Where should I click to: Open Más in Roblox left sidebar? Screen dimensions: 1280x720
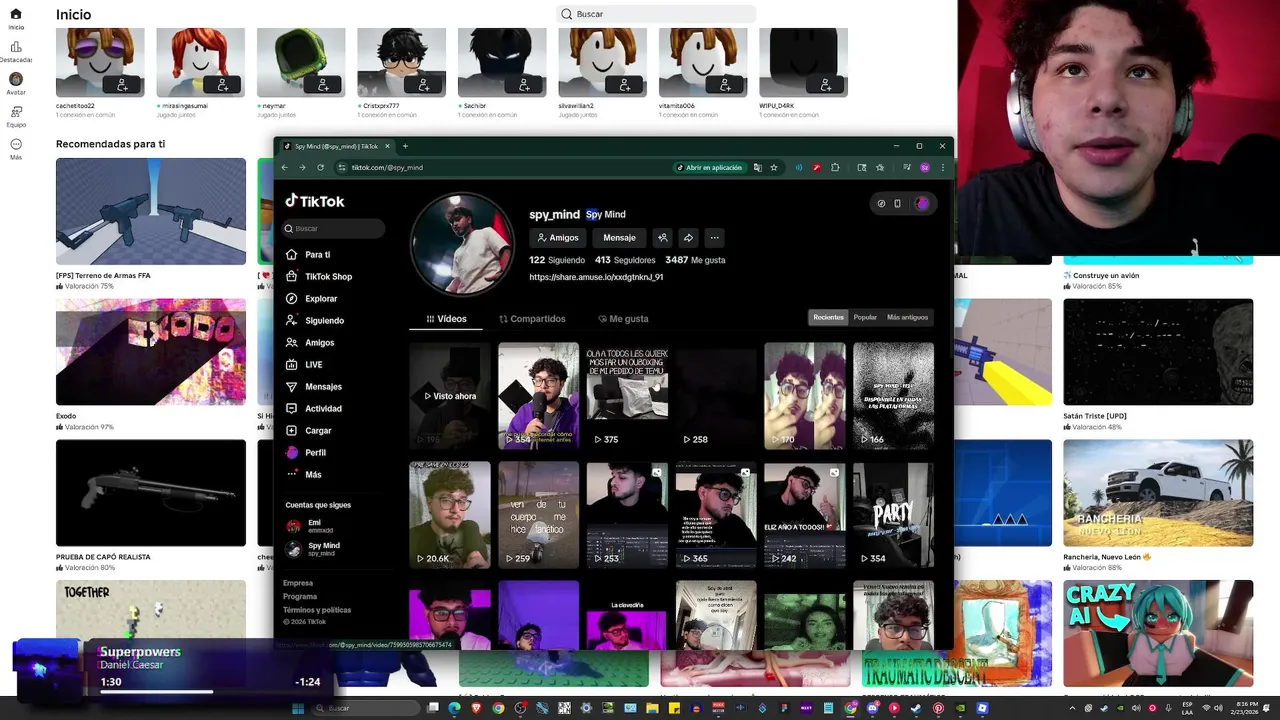click(x=15, y=148)
